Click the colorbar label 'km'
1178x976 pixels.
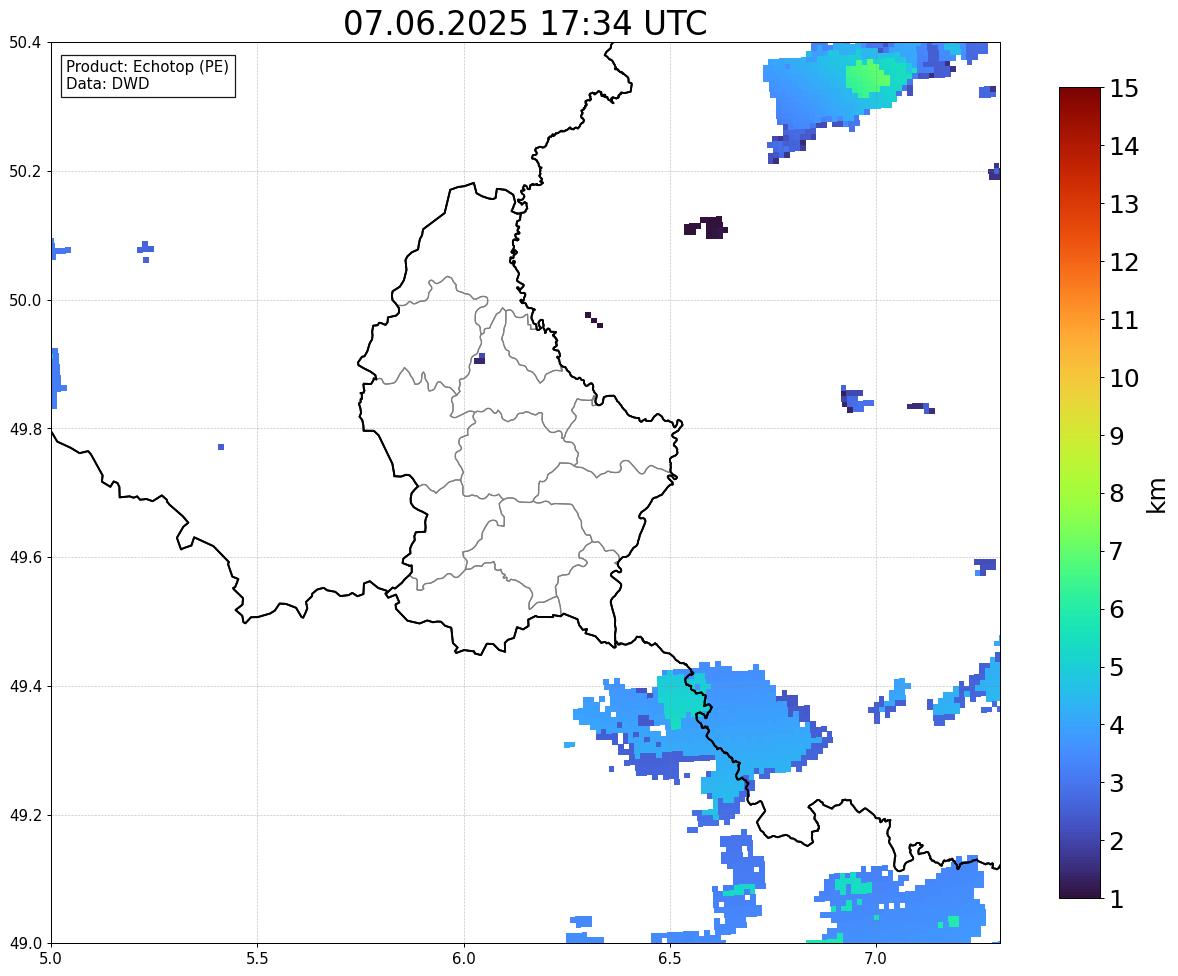tap(1156, 495)
